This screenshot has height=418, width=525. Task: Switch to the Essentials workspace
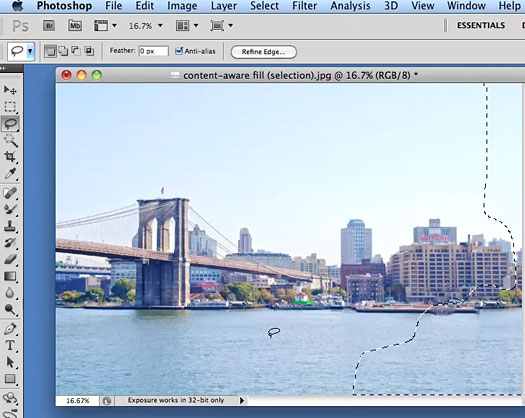coord(481,25)
